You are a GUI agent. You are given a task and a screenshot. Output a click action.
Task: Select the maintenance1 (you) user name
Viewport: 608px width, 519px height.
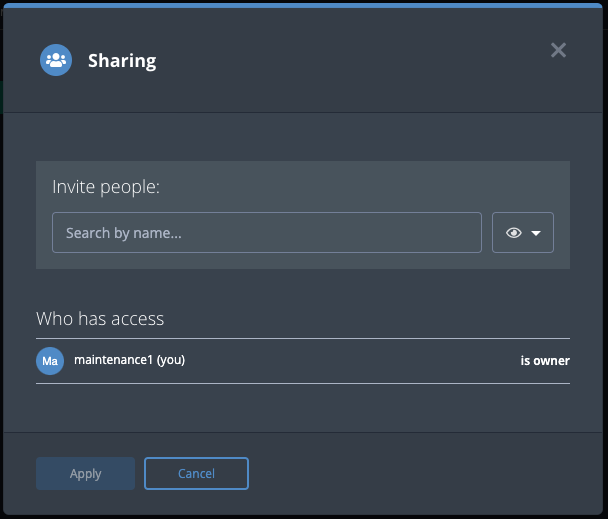130,360
